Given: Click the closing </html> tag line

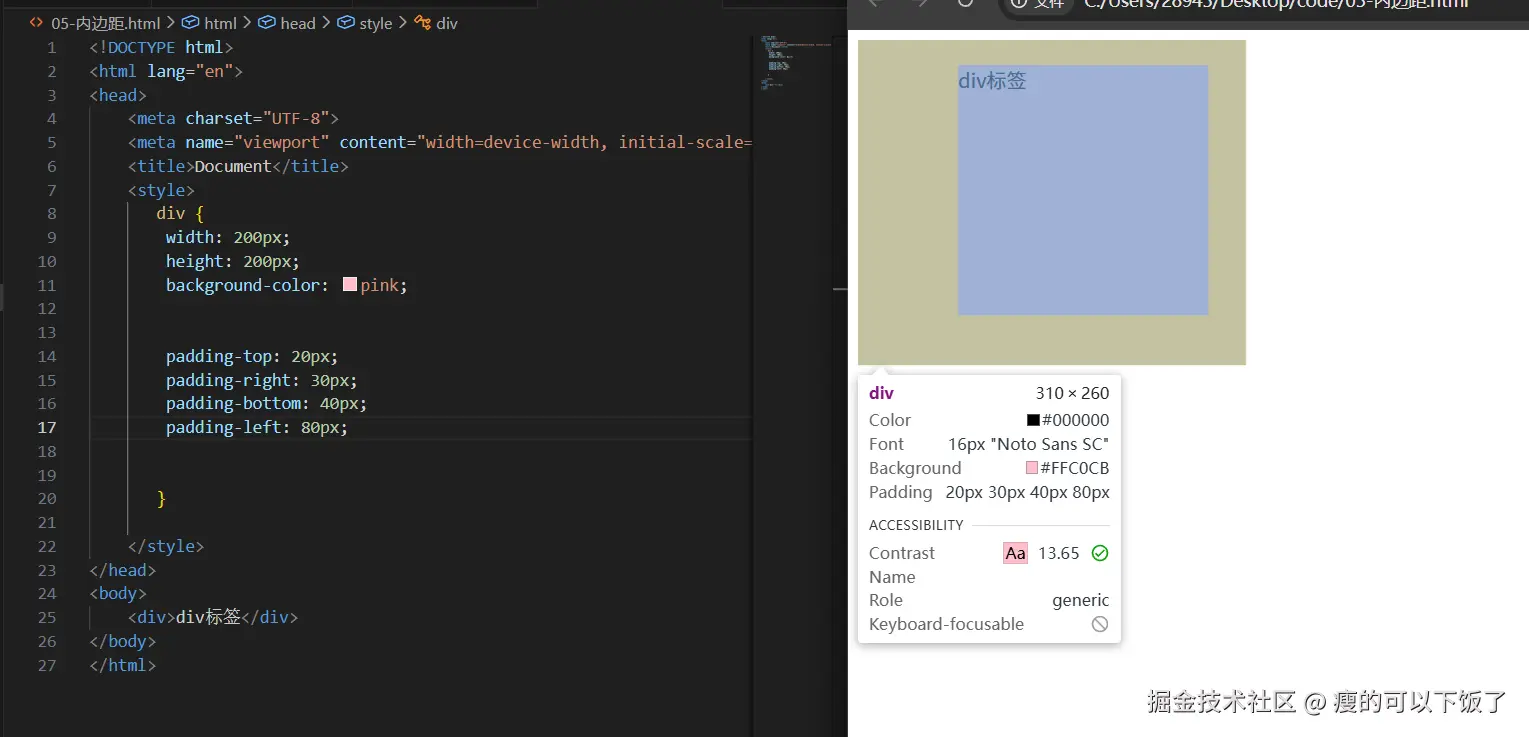Looking at the screenshot, I should [122, 665].
